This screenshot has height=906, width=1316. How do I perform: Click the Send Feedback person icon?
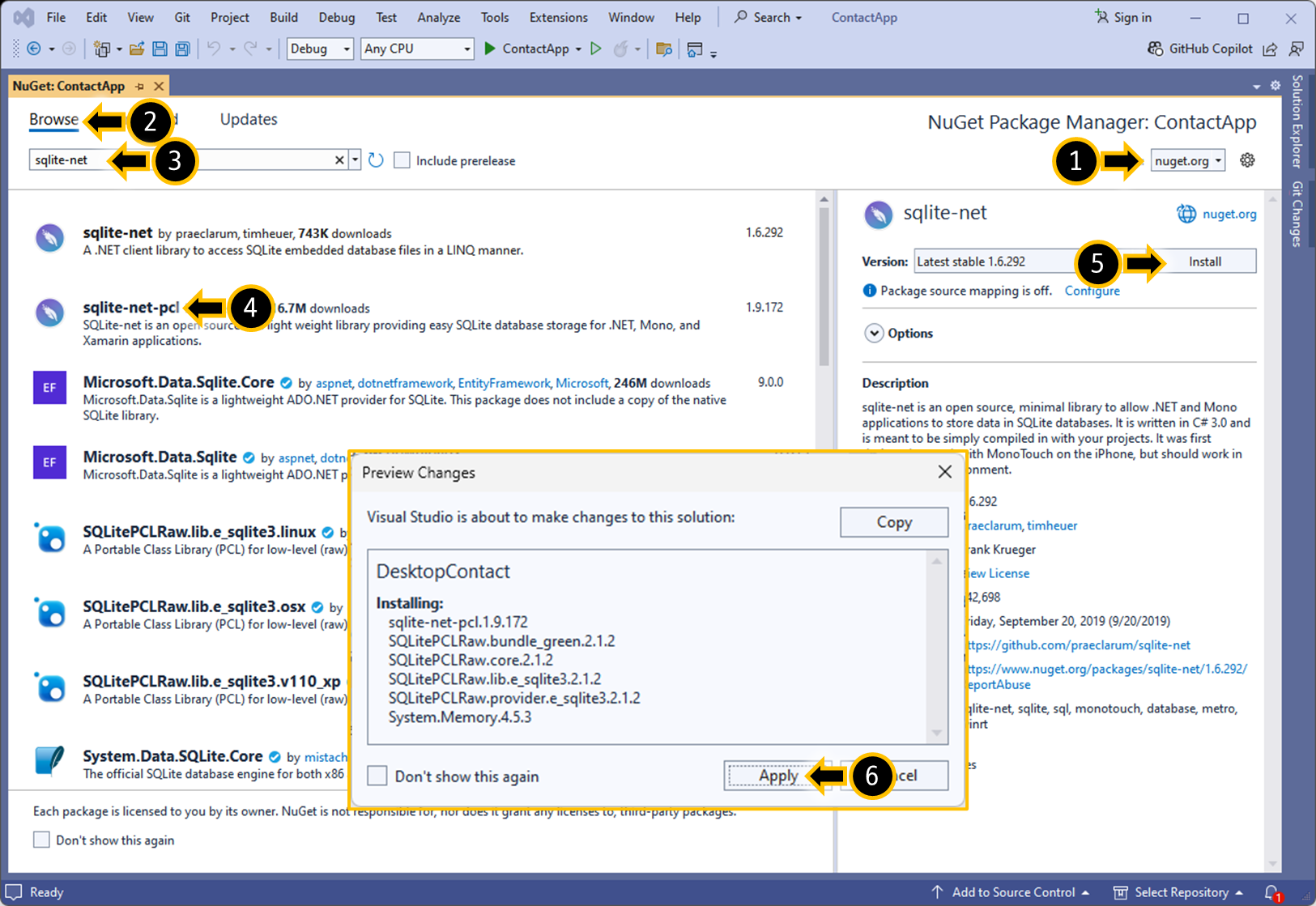click(x=1297, y=49)
